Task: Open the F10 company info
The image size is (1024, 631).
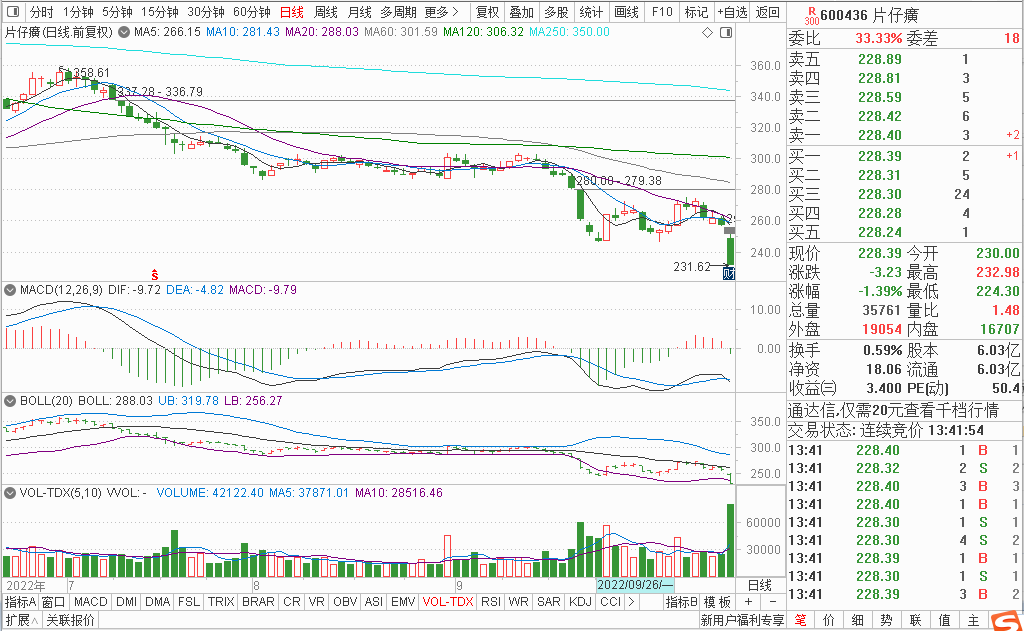Action: [662, 12]
